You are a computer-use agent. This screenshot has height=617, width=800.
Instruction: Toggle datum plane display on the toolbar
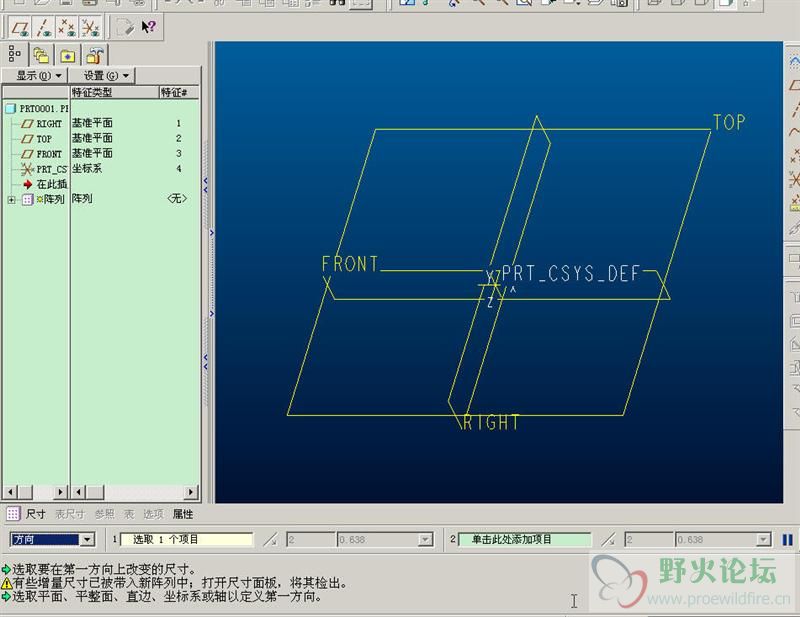(x=20, y=27)
